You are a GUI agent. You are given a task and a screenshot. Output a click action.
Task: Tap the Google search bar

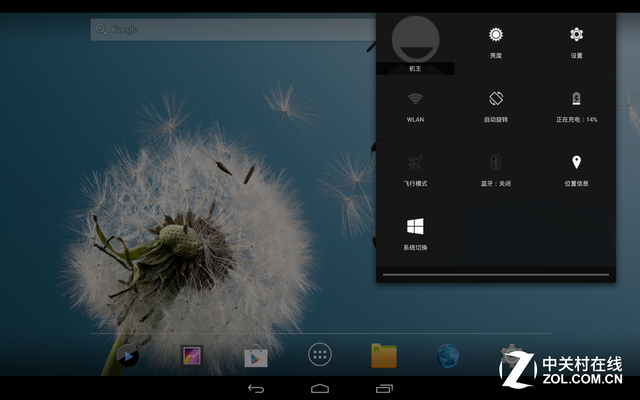coord(232,30)
